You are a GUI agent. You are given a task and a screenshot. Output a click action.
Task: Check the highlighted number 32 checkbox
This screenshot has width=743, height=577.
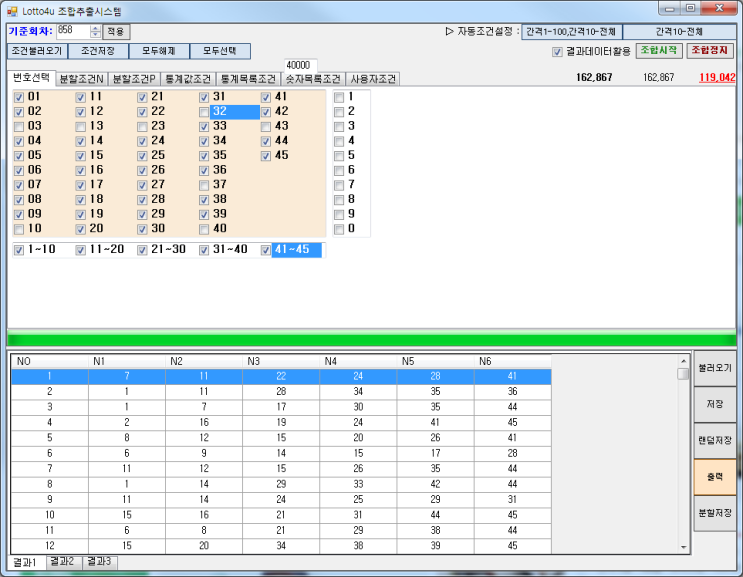[x=204, y=112]
